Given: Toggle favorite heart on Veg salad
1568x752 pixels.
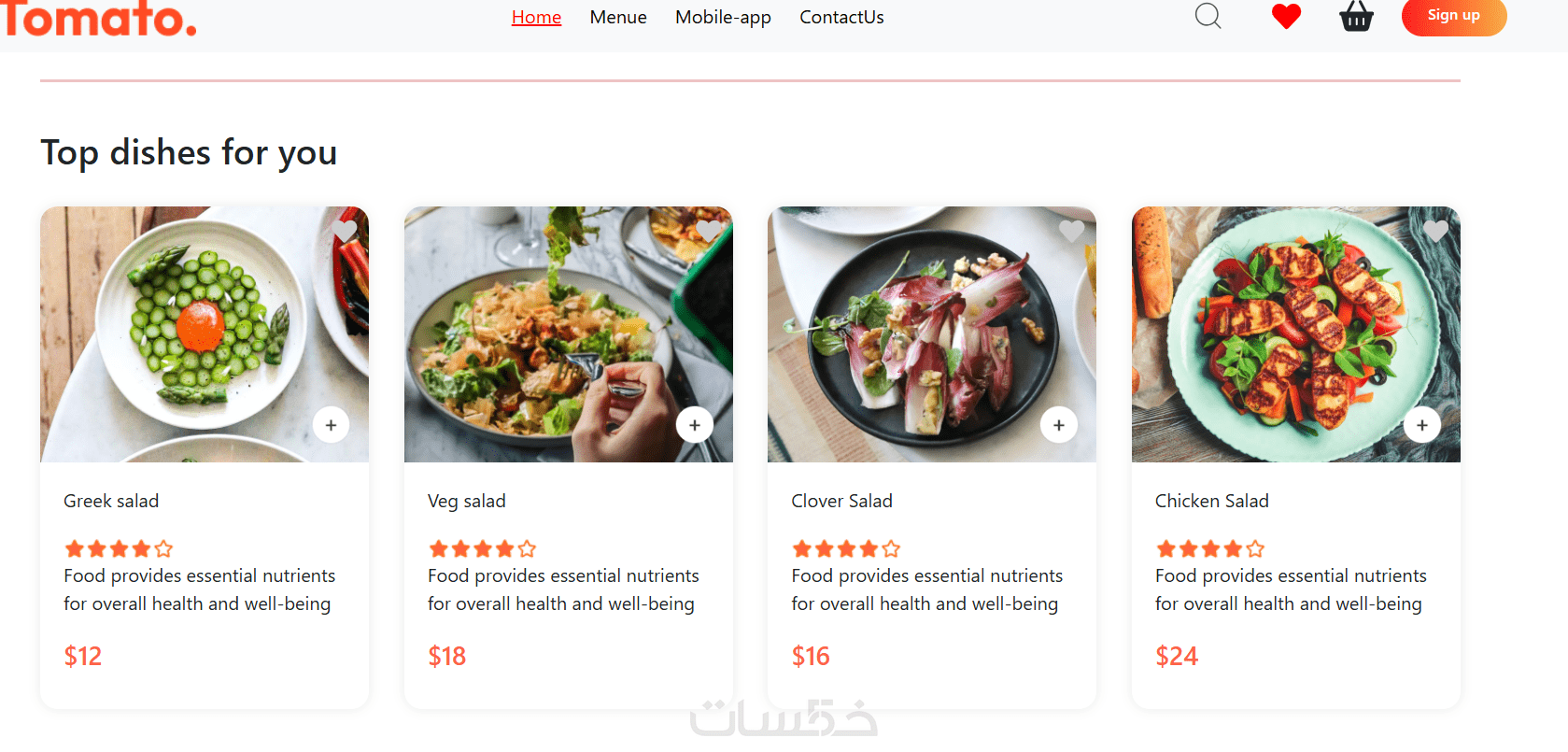Looking at the screenshot, I should [708, 230].
